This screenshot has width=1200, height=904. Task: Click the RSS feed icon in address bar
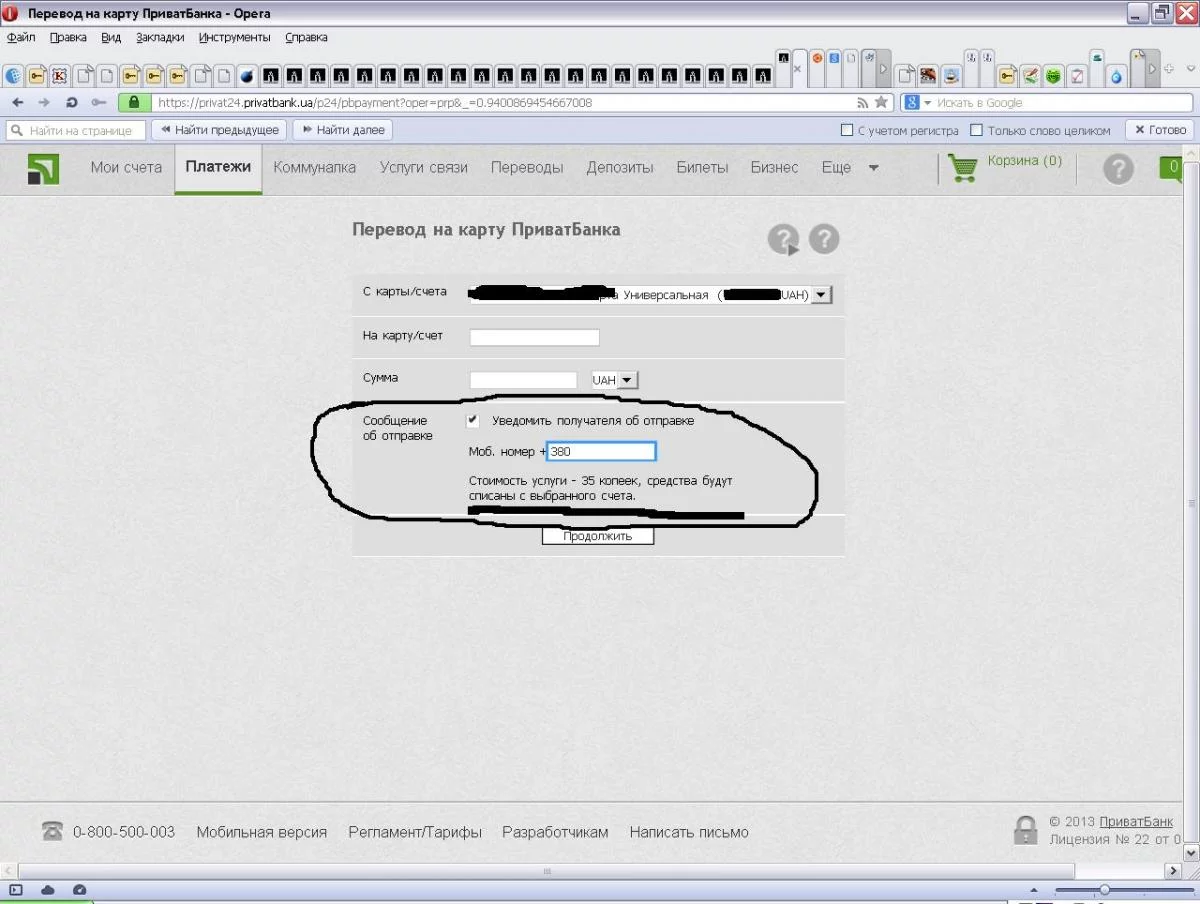(x=862, y=102)
